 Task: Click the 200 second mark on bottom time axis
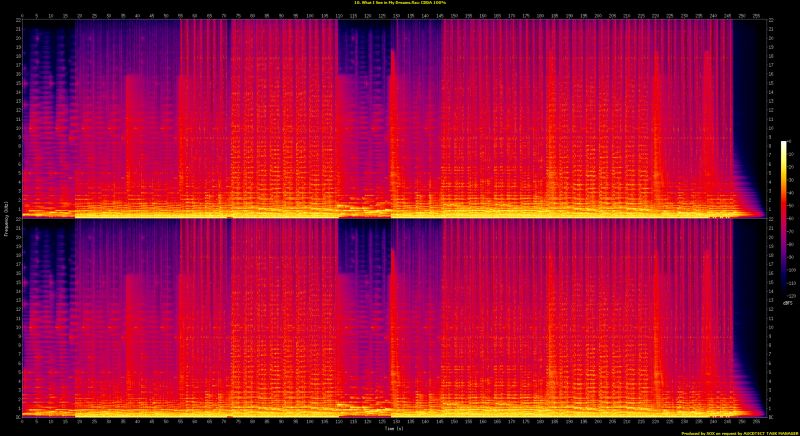[x=599, y=421]
